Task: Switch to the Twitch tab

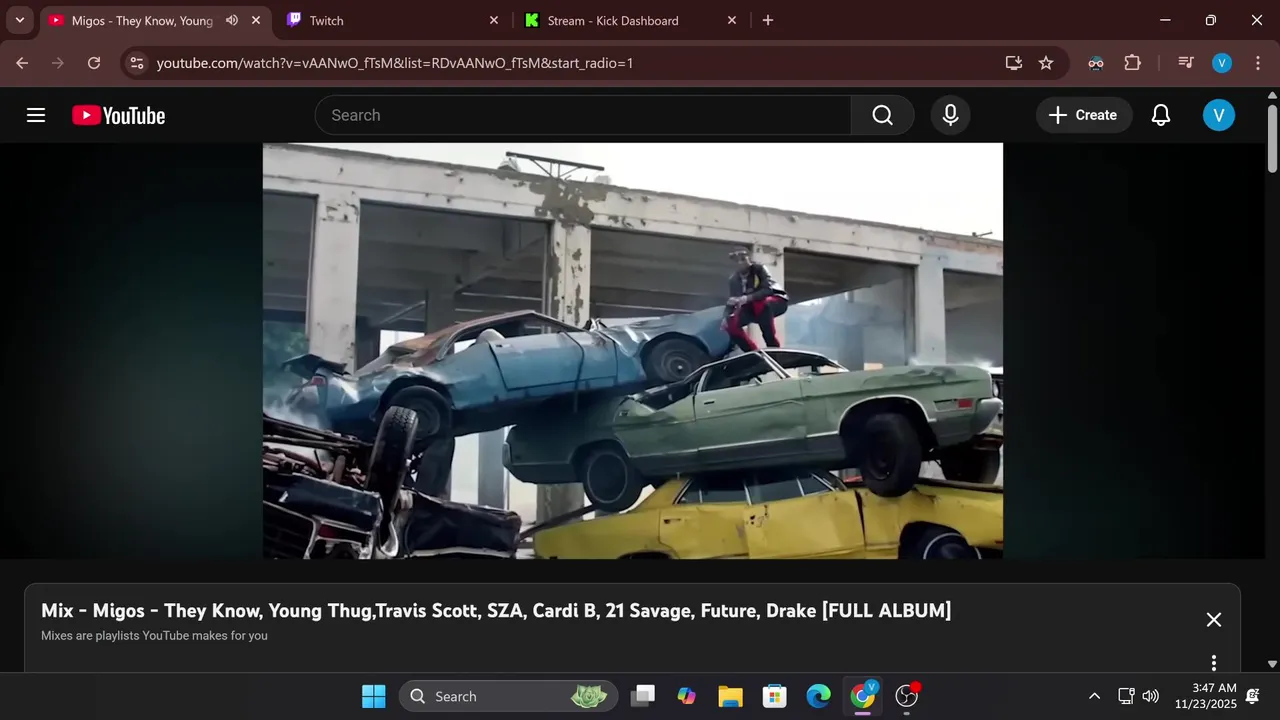Action: 390,20
